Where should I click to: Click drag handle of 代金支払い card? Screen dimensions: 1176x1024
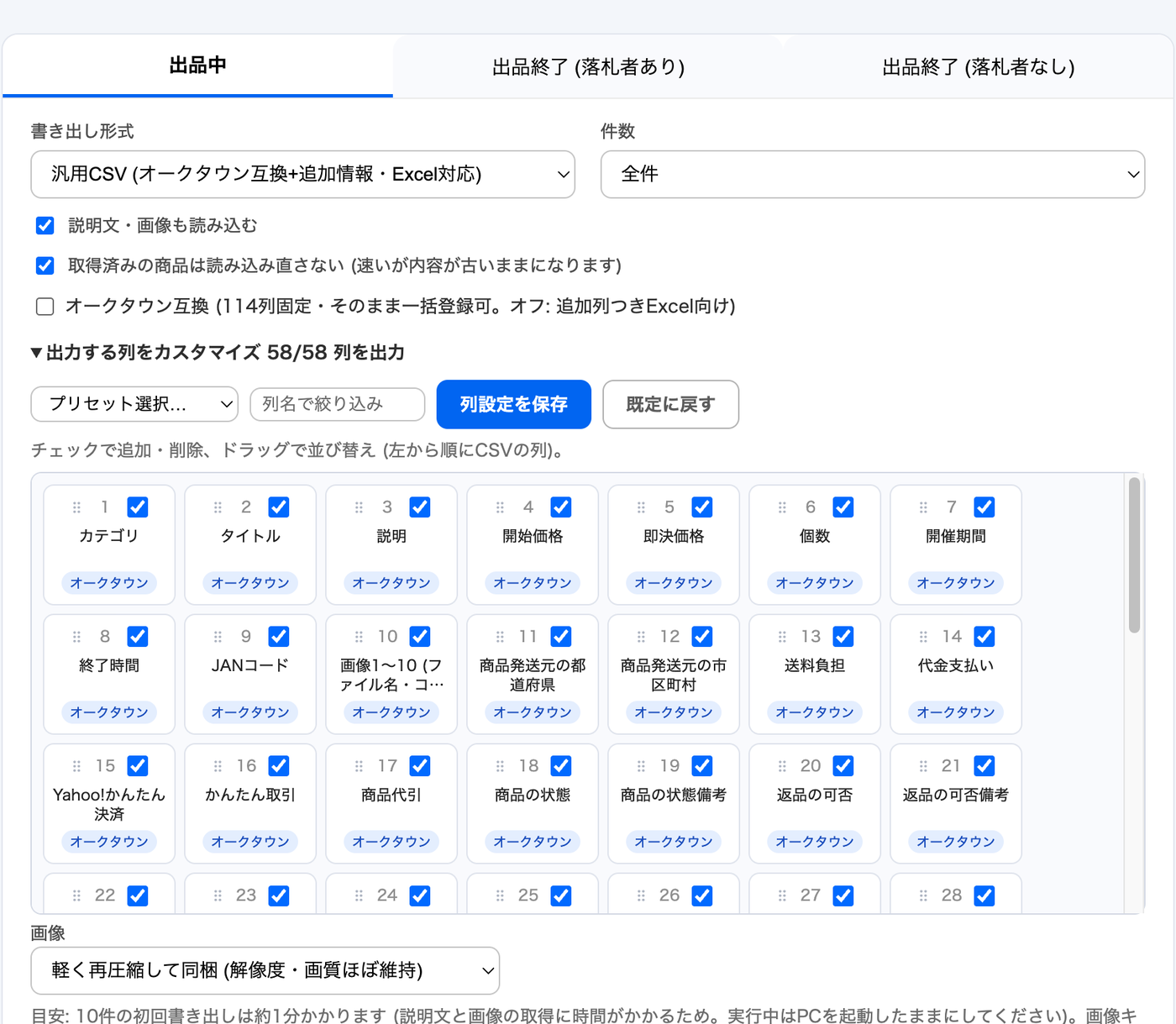tap(923, 637)
